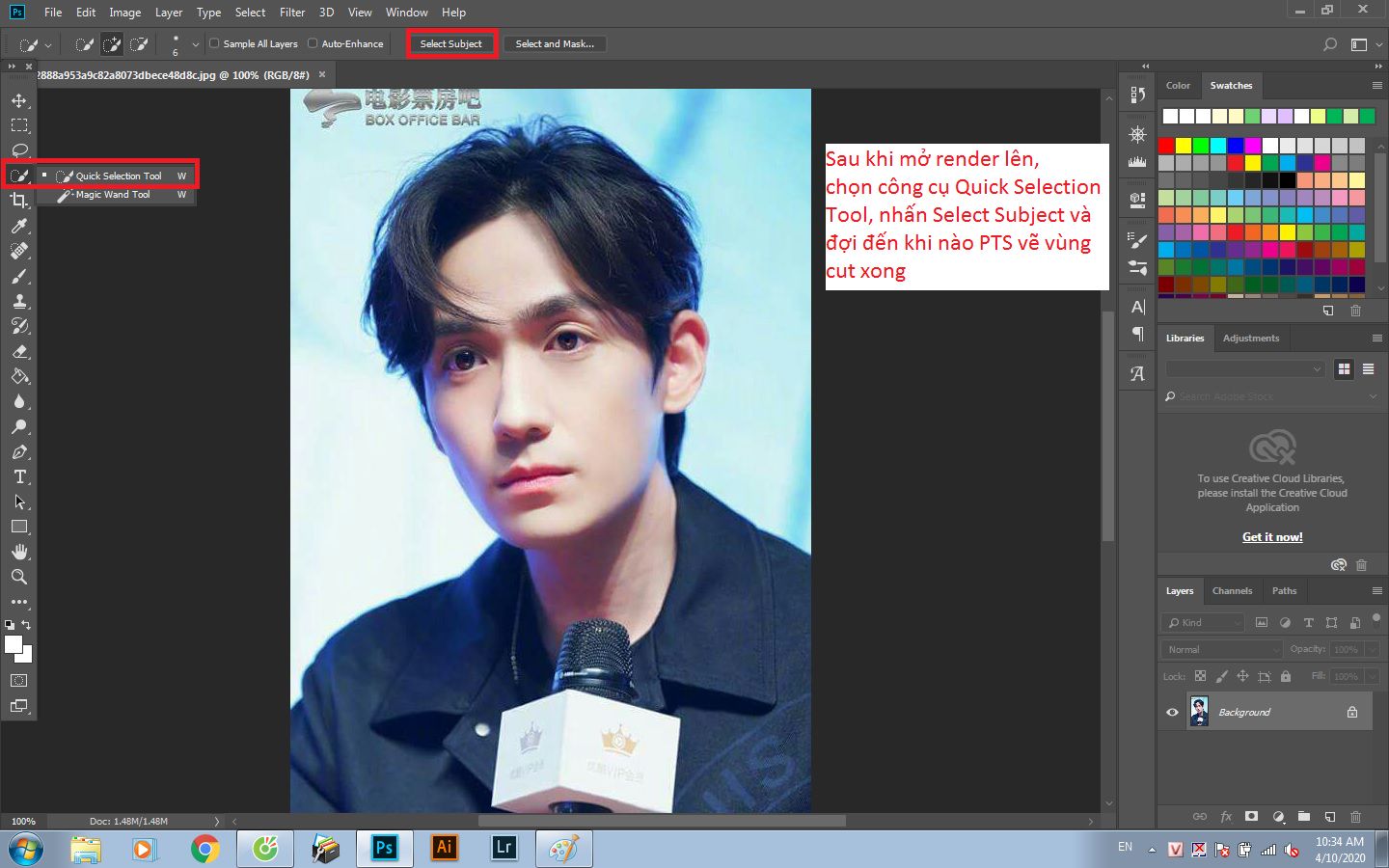The height and width of the screenshot is (868, 1389).
Task: Choose the Eraser tool
Action: [19, 351]
